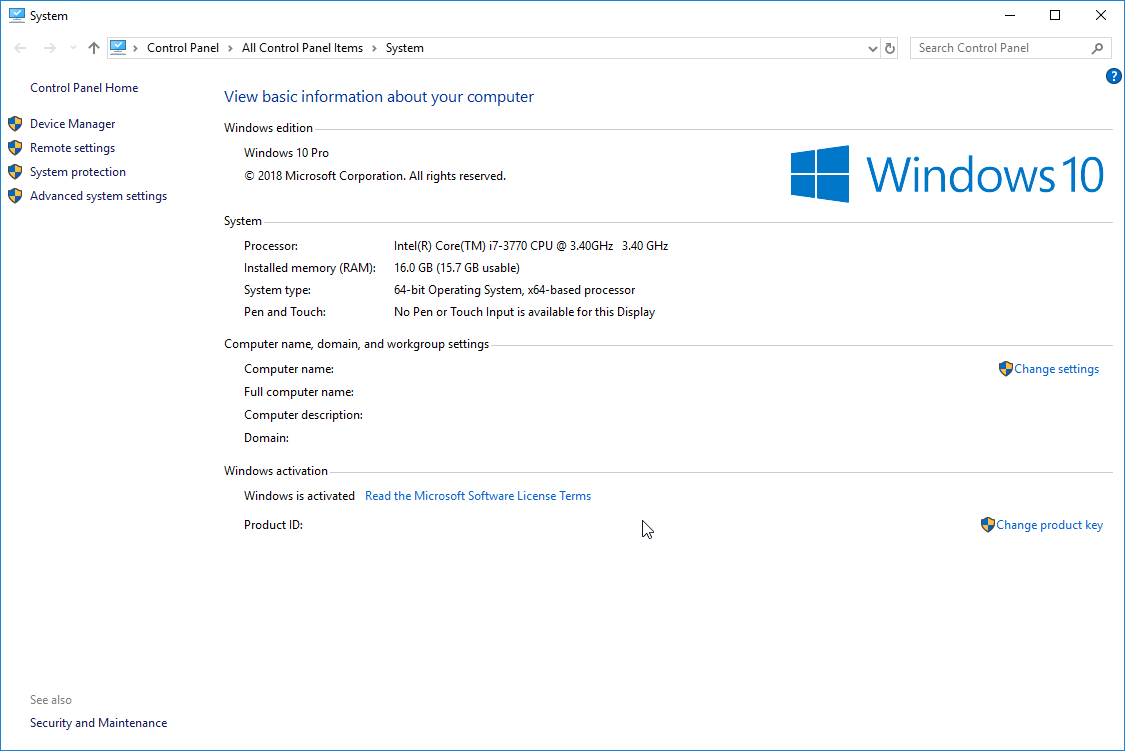Open Device Manager link
The width and height of the screenshot is (1125, 751).
[72, 124]
